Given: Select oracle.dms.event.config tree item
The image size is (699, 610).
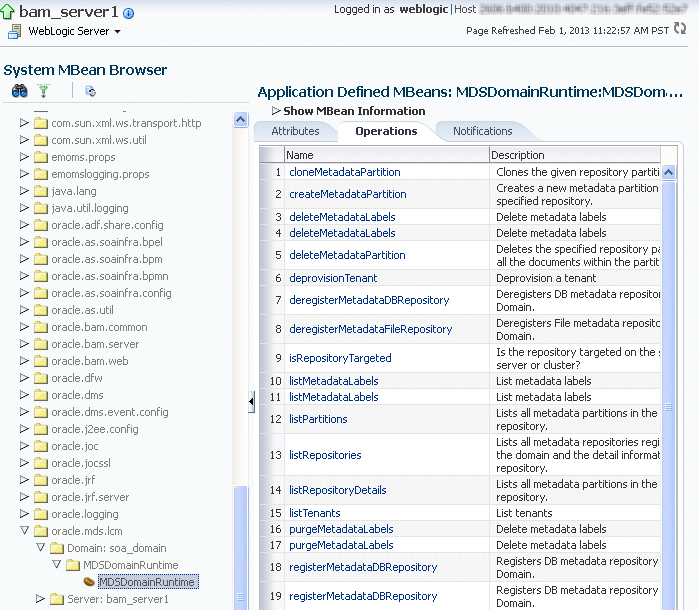Looking at the screenshot, I should point(110,412).
